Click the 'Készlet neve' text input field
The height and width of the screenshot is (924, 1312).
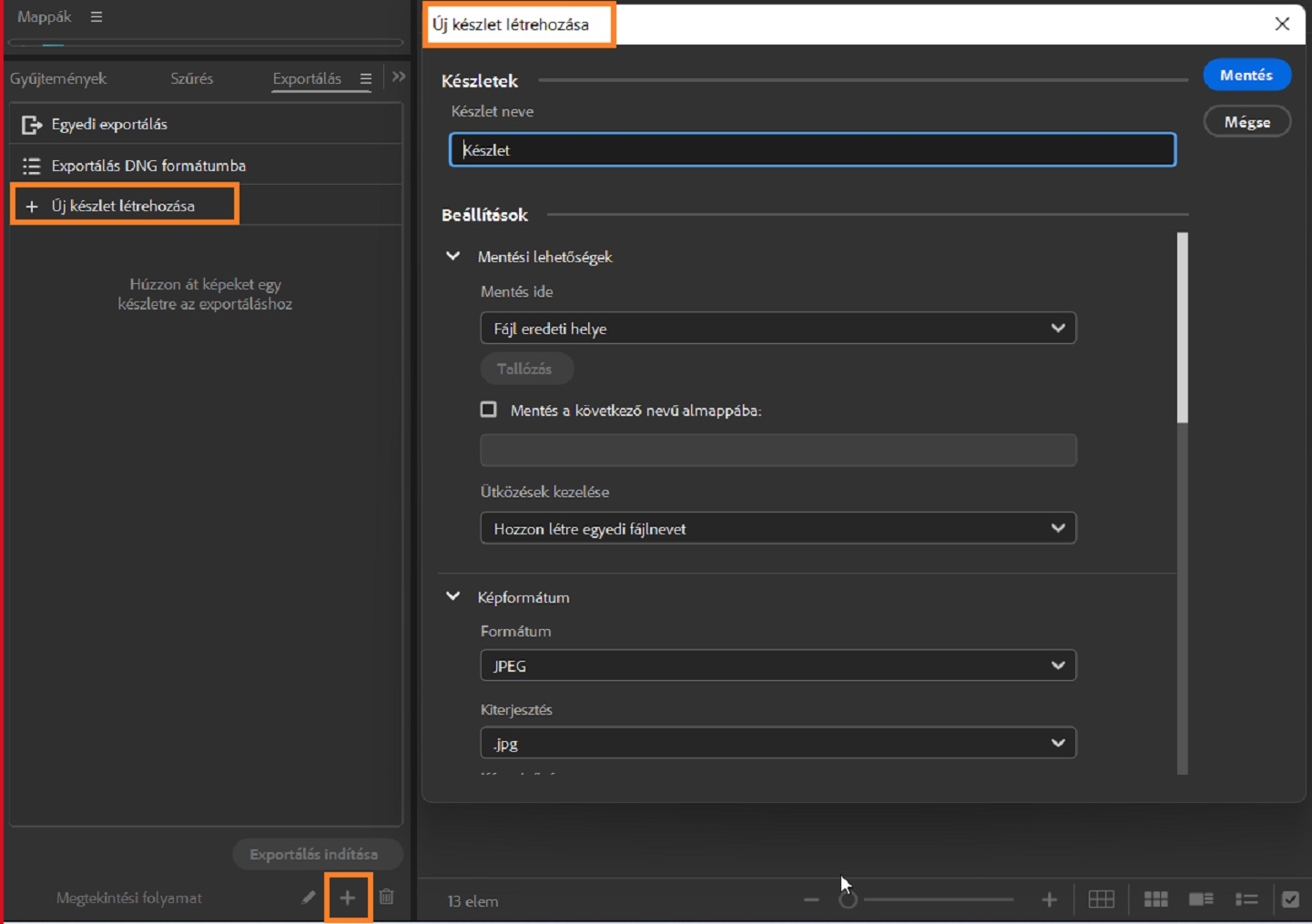pyautogui.click(x=812, y=150)
